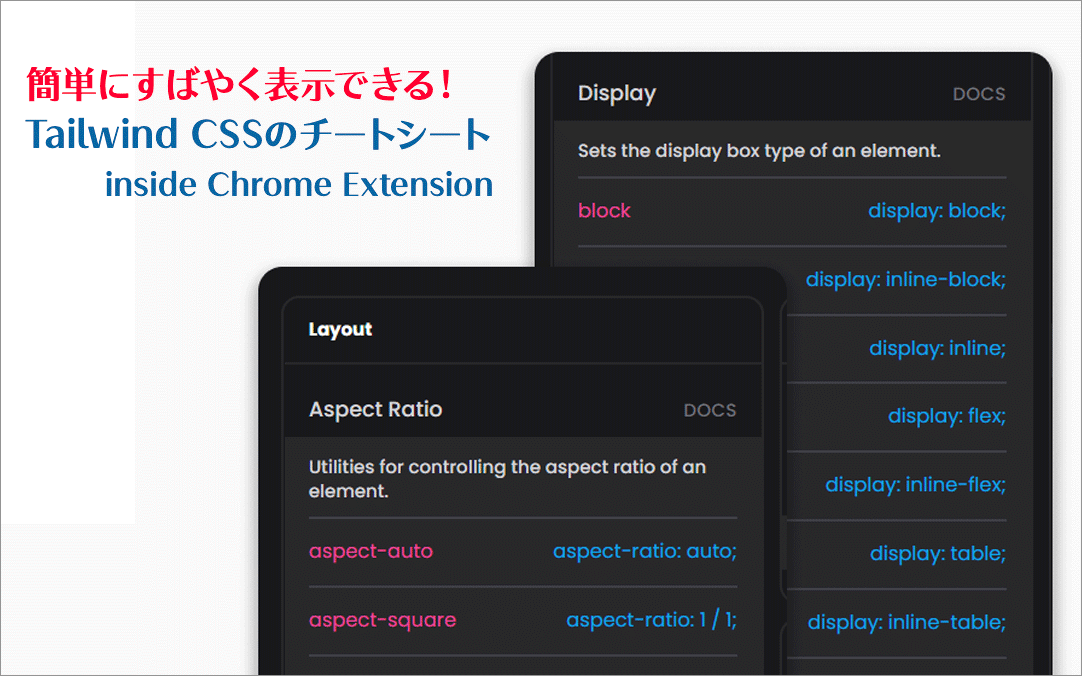This screenshot has width=1082, height=676.
Task: Open DOCS link next to Aspect Ratio
Action: (709, 410)
